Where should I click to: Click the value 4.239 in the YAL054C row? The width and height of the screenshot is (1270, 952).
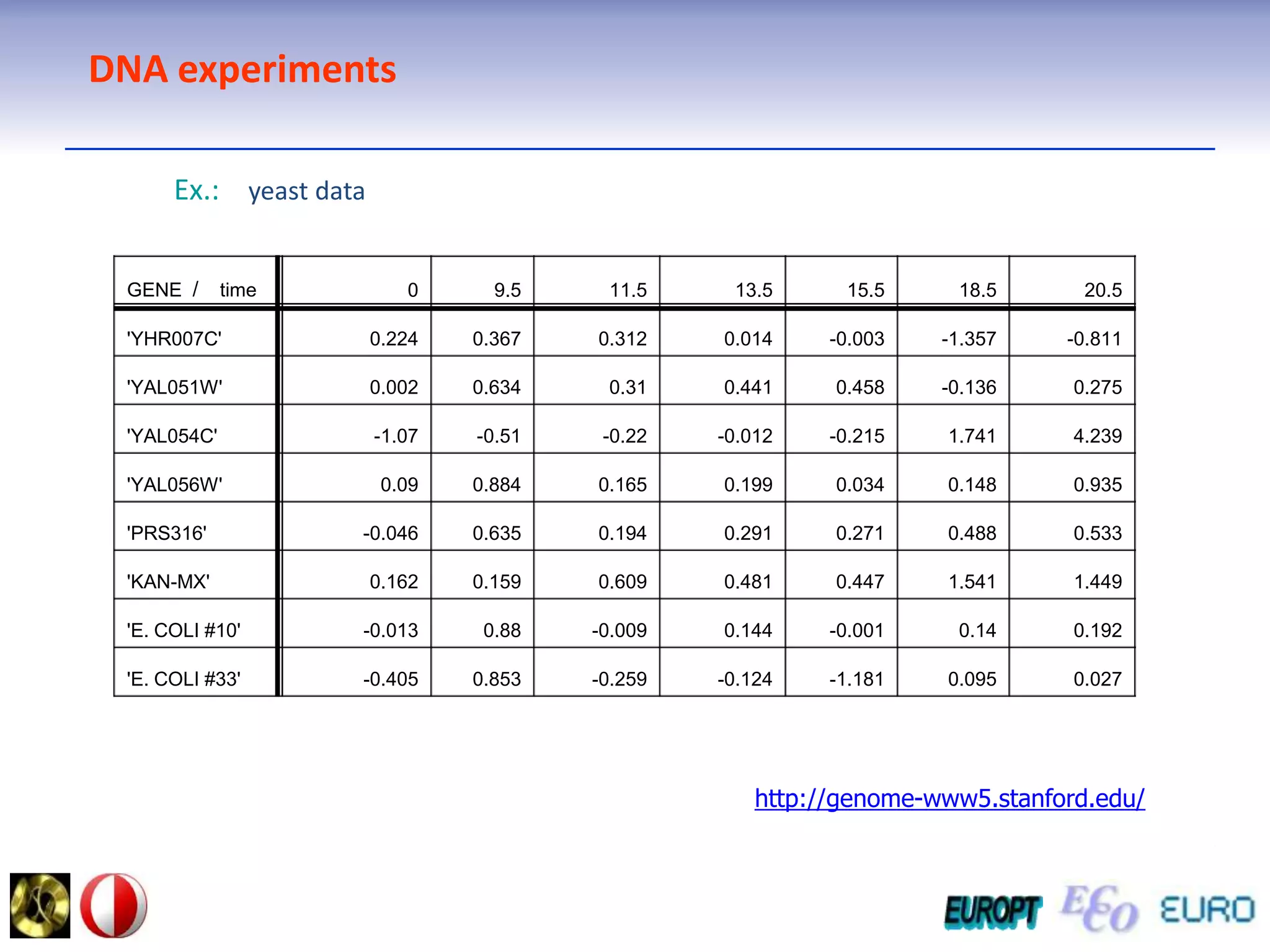tap(1098, 436)
